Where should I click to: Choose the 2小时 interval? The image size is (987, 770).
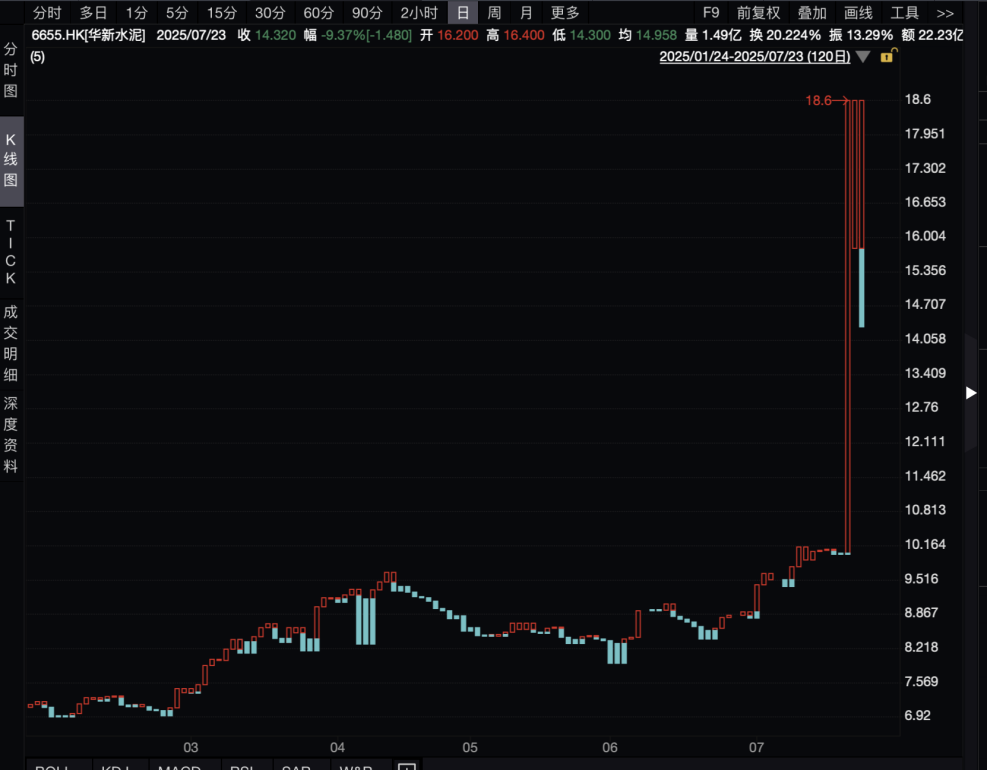pos(419,13)
